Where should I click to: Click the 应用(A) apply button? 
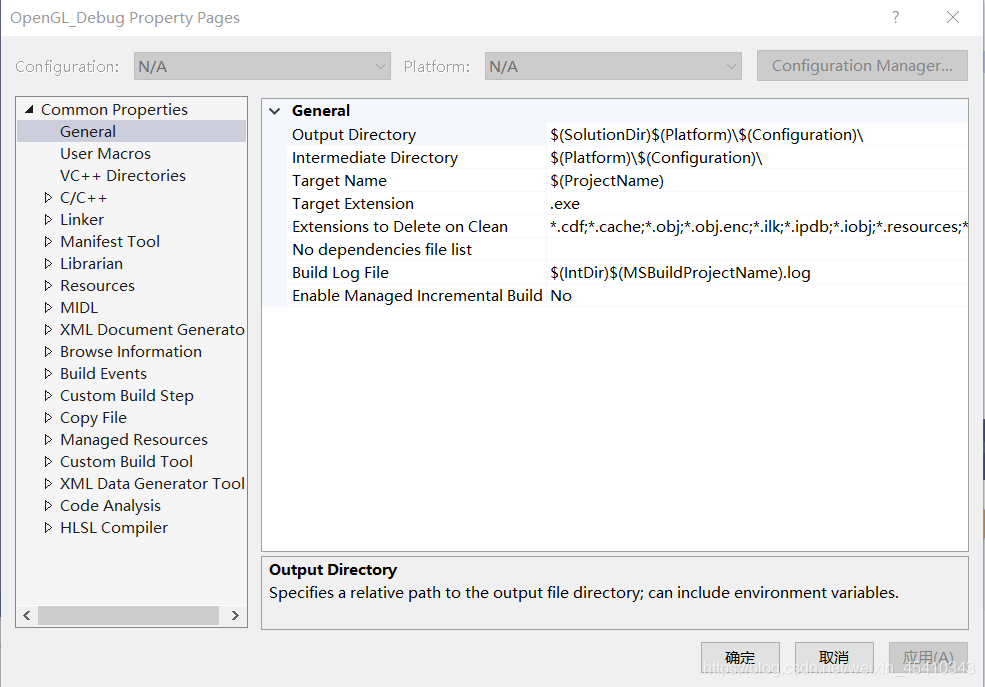click(928, 657)
